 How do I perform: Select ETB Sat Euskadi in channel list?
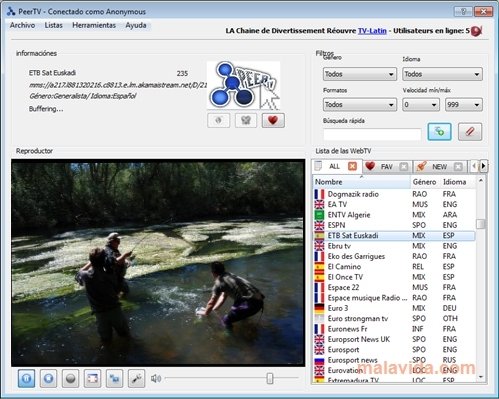click(394, 235)
